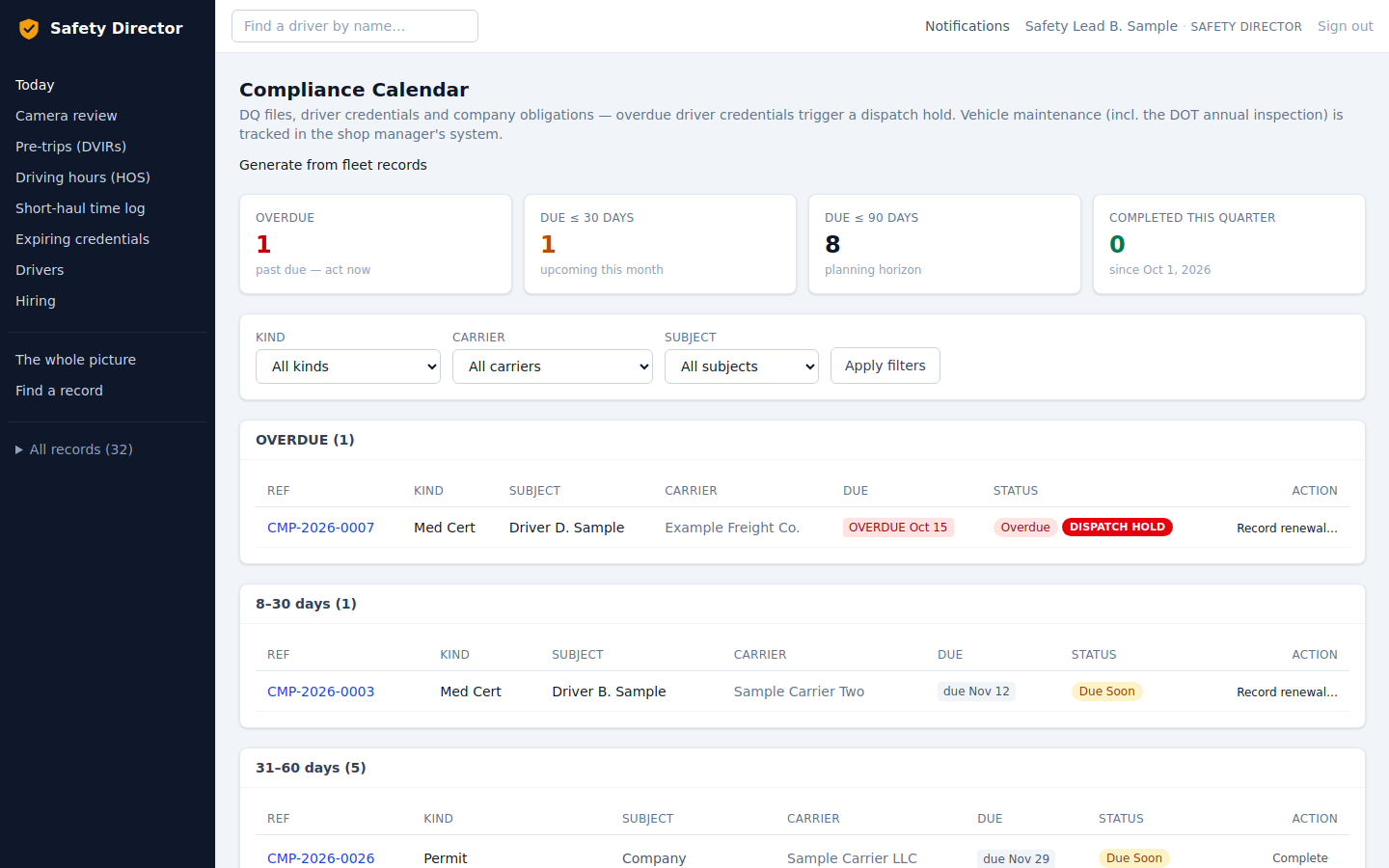1389x868 pixels.
Task: Click Sign out link
Action: click(x=1346, y=26)
